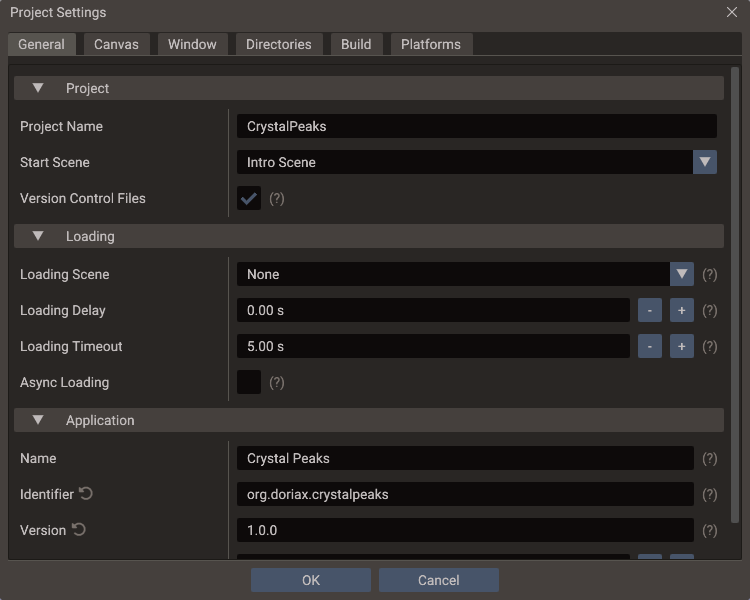
Task: Show help for Loading Delay
Action: (x=709, y=311)
